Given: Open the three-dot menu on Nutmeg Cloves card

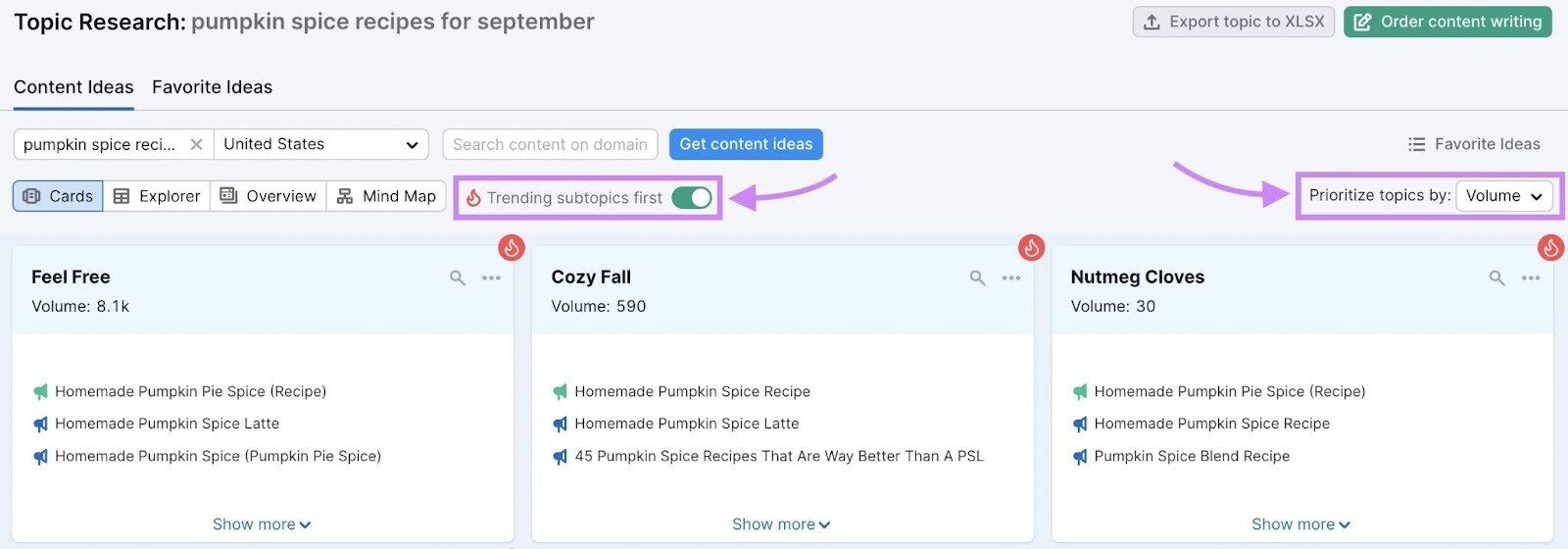Looking at the screenshot, I should point(1531,278).
